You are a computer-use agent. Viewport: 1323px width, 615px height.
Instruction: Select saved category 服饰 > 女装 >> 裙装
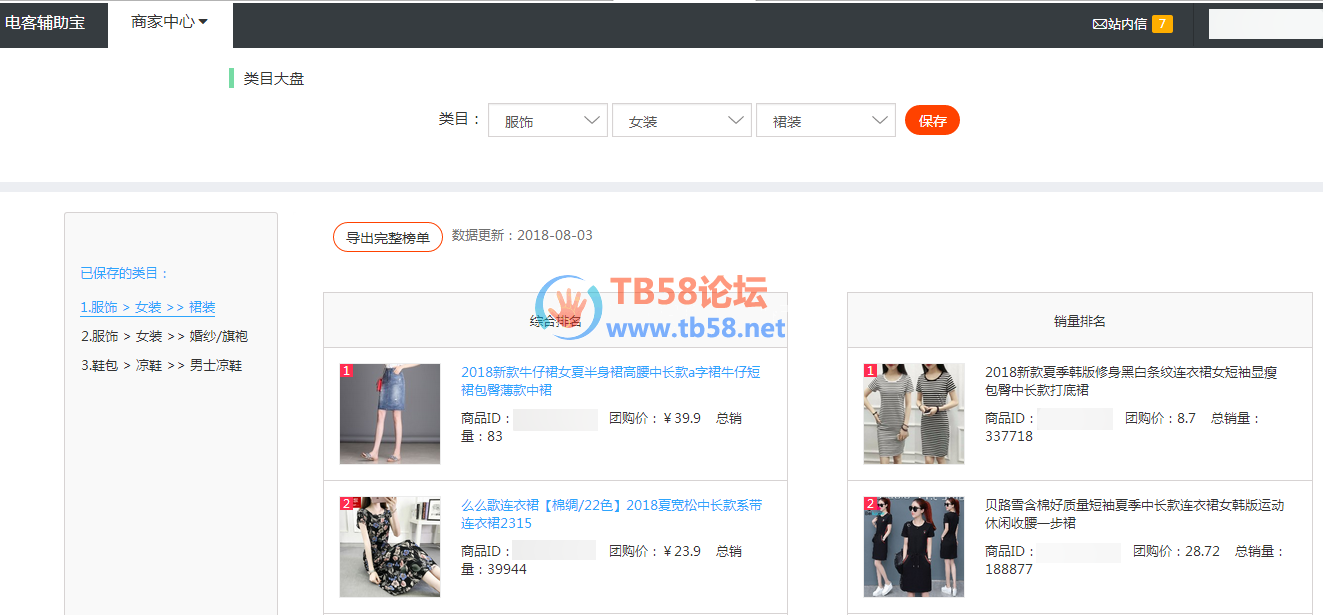148,307
